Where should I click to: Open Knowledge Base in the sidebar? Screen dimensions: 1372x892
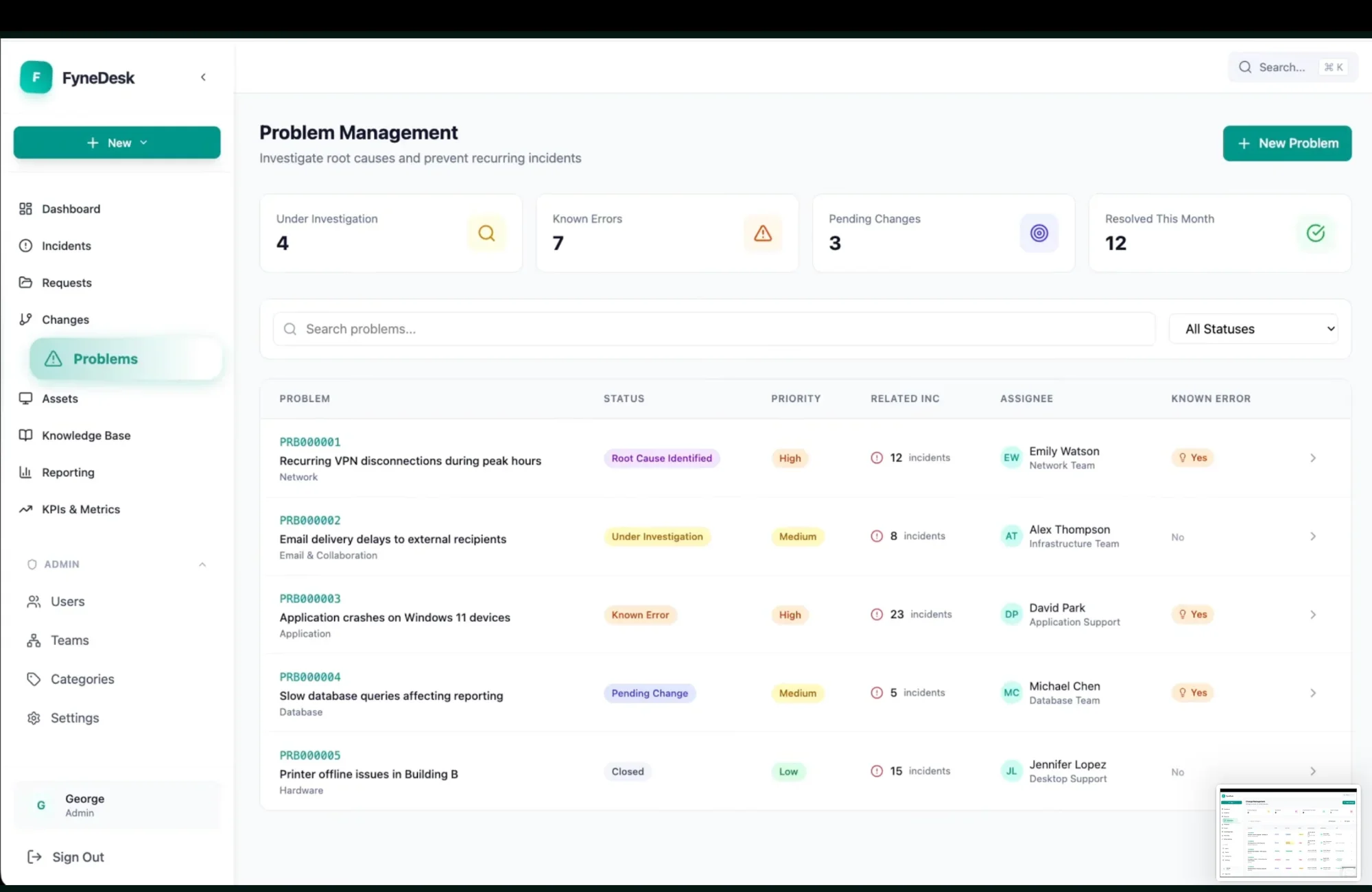(x=86, y=436)
